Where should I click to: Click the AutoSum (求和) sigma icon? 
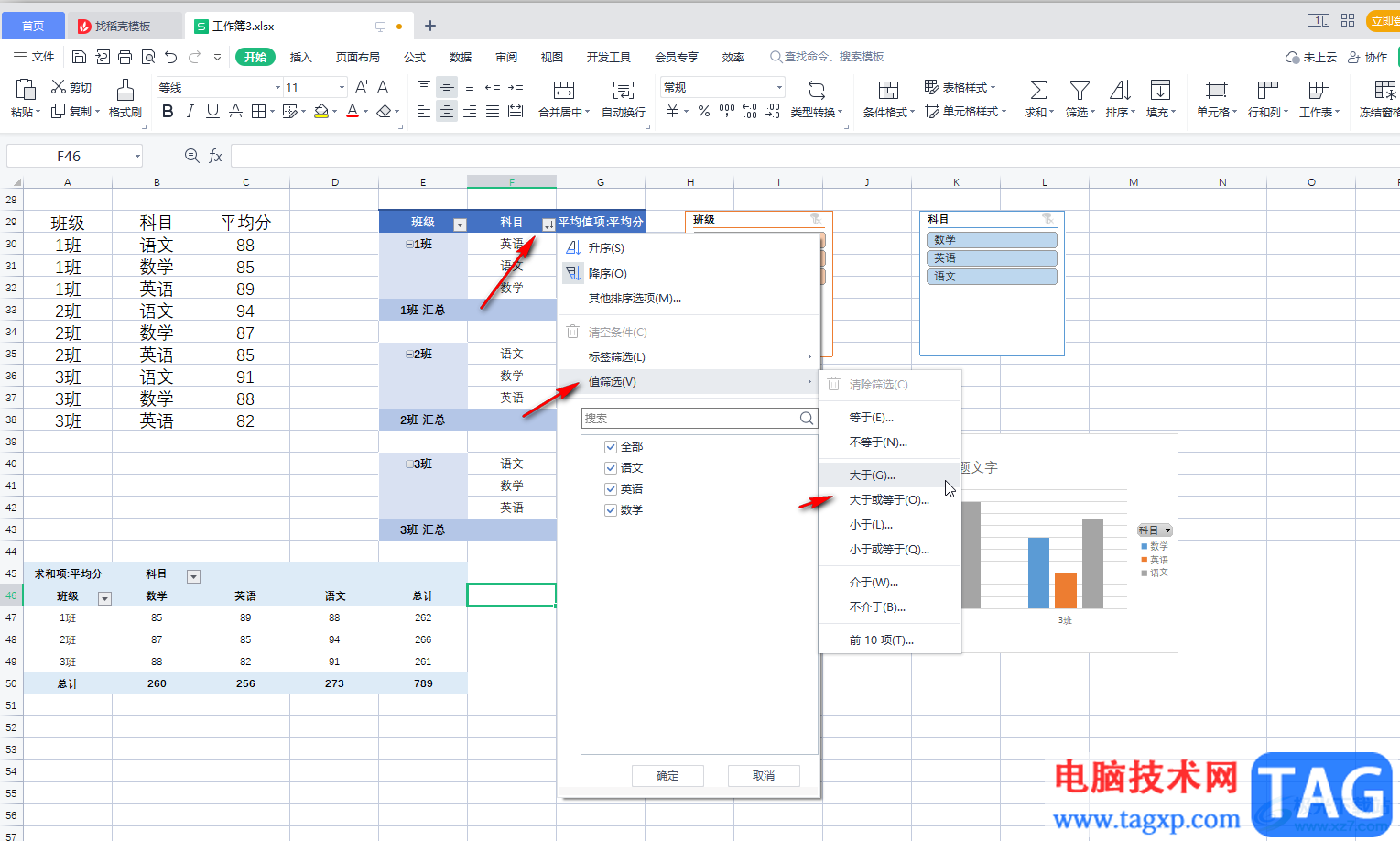(1038, 89)
